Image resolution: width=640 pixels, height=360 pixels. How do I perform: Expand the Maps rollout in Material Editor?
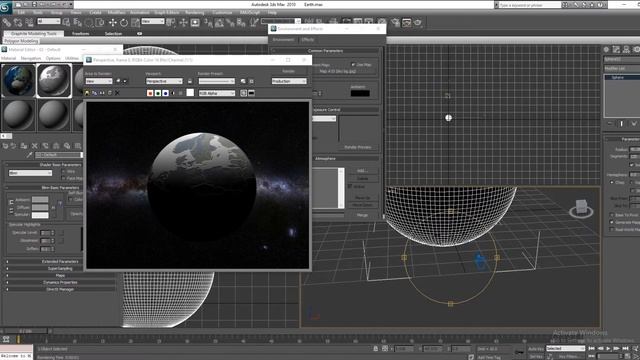click(x=60, y=276)
